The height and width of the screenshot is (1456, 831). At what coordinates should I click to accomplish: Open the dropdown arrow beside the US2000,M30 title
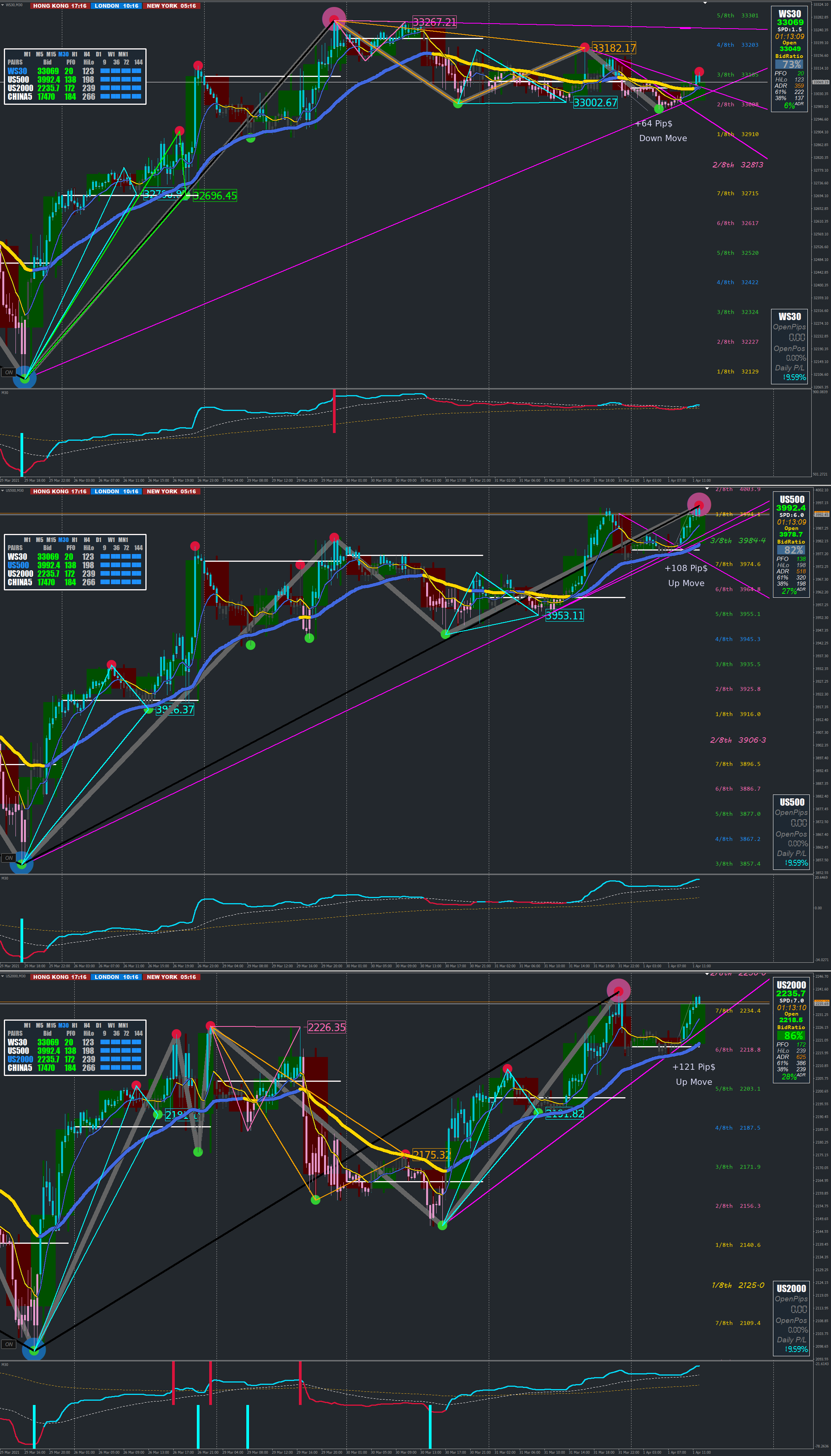pos(2,976)
